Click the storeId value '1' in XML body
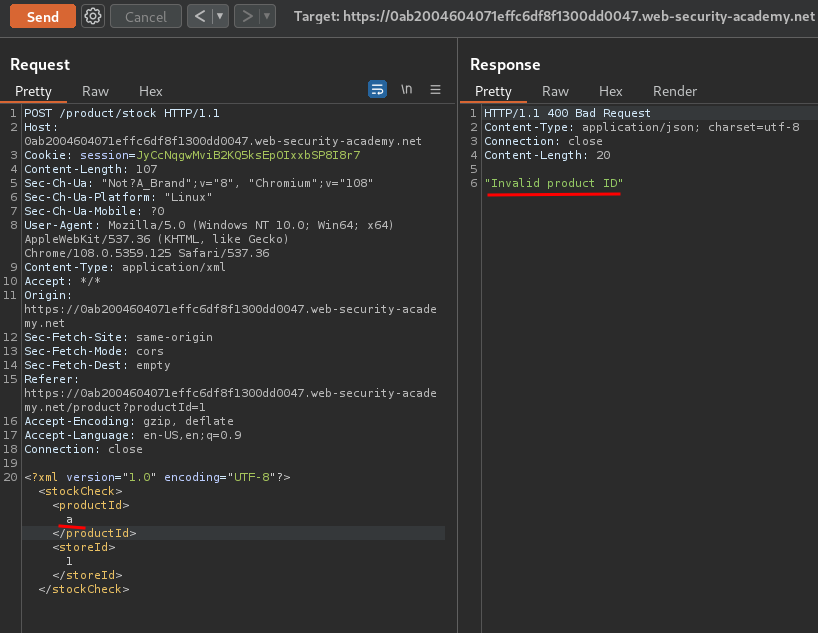This screenshot has height=633, width=818. (69, 561)
